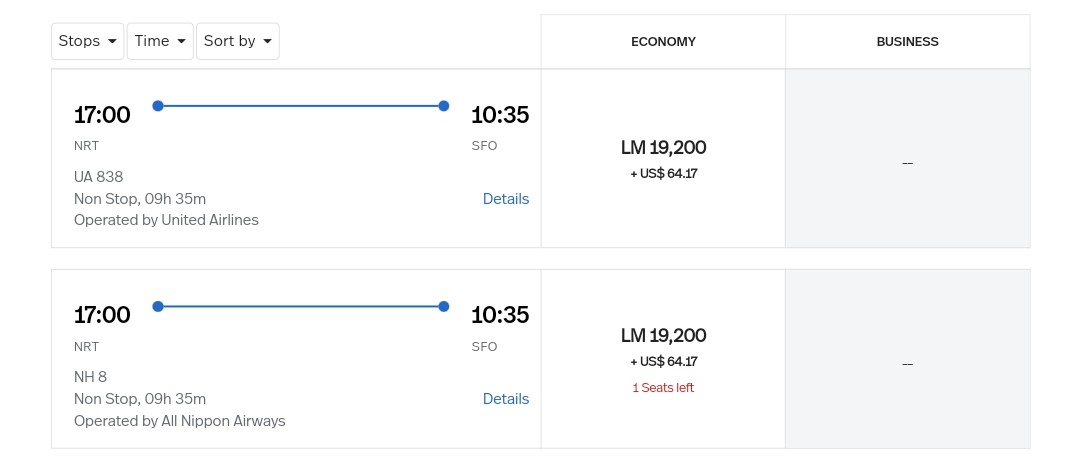Click the departure dot on UA 838 route line
This screenshot has width=1080, height=476.
coord(157,106)
